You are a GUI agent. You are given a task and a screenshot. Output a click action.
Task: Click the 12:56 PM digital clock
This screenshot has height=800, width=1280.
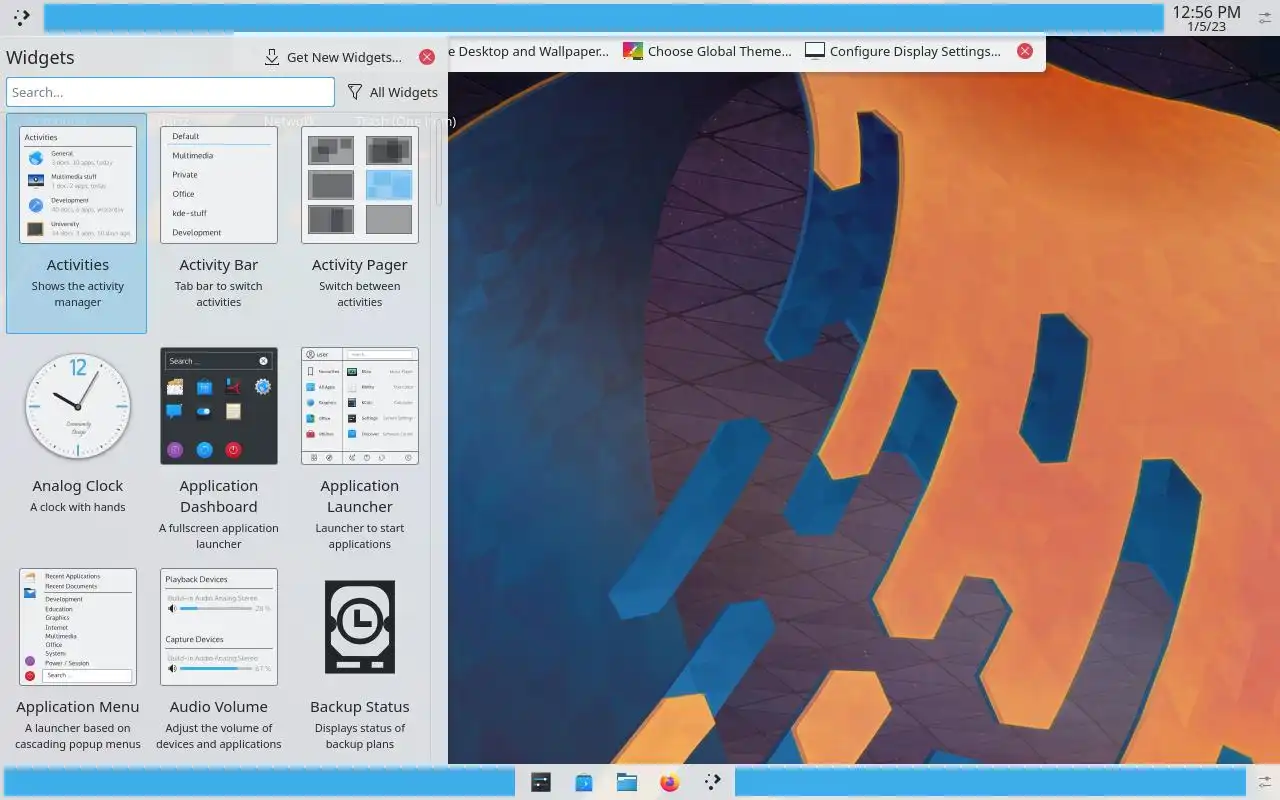point(1206,18)
